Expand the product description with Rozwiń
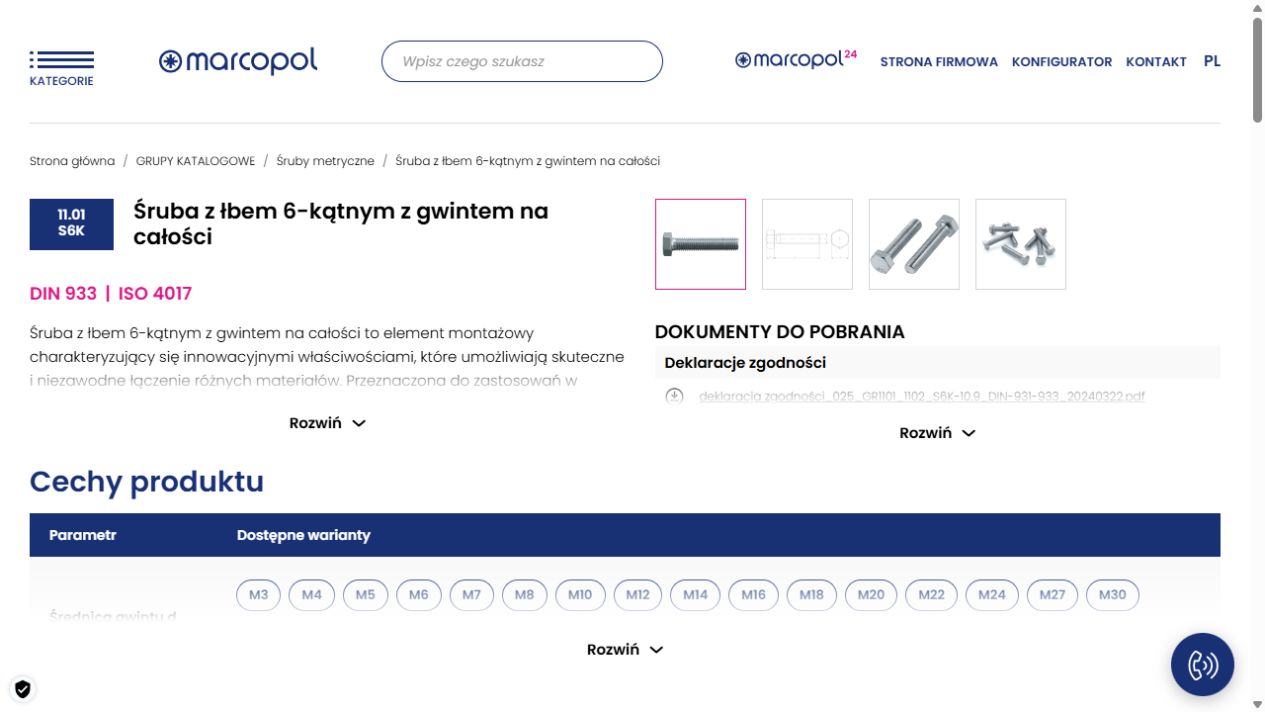Viewport: 1265px width, 712px height. click(328, 423)
